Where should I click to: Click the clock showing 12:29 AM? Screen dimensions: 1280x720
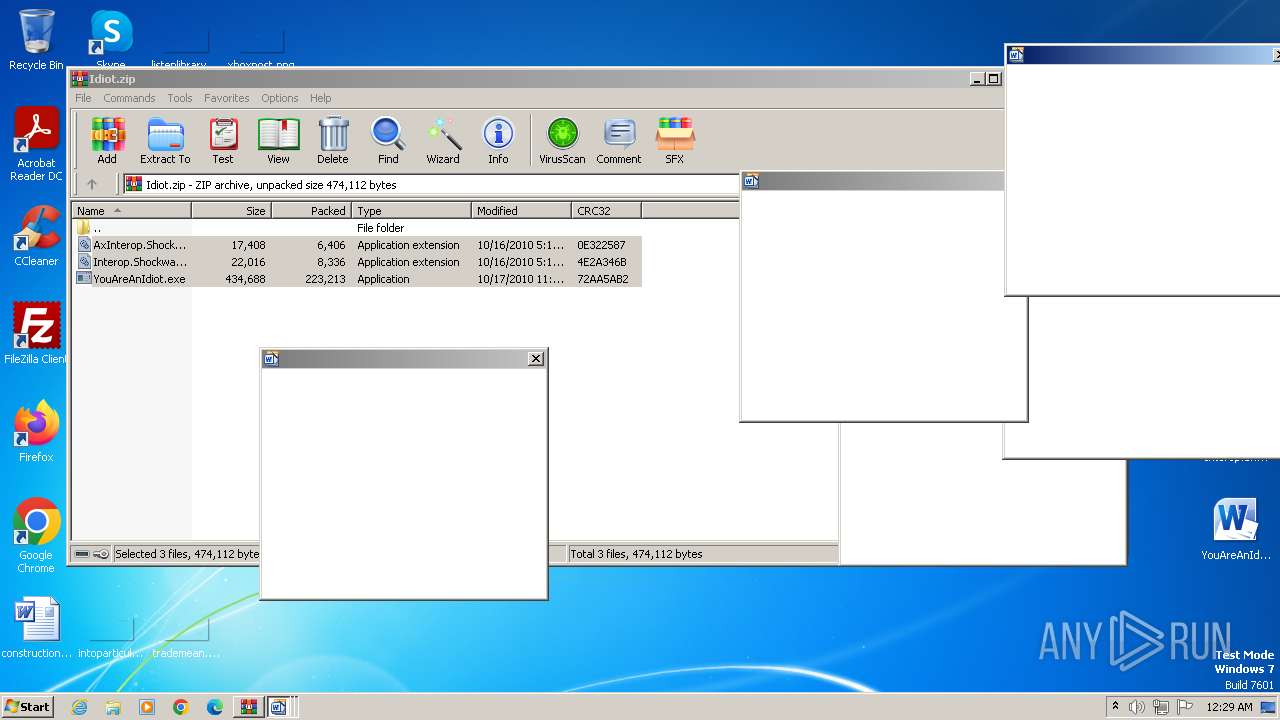tap(1229, 707)
